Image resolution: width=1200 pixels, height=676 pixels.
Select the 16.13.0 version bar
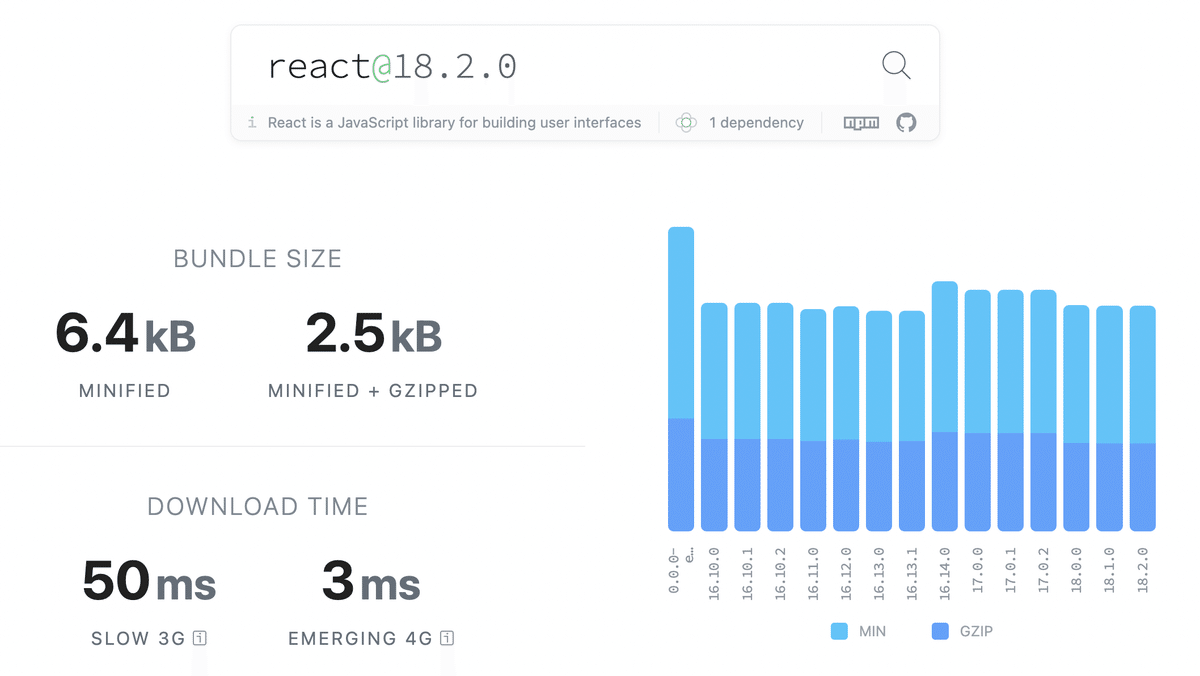pyautogui.click(x=879, y=421)
